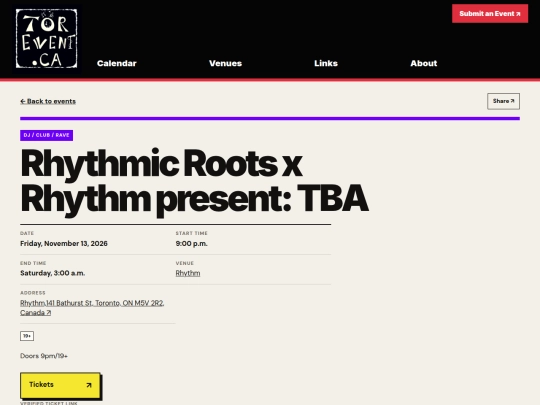540x405 pixels.
Task: Open the Links navigation item
Action: click(326, 63)
